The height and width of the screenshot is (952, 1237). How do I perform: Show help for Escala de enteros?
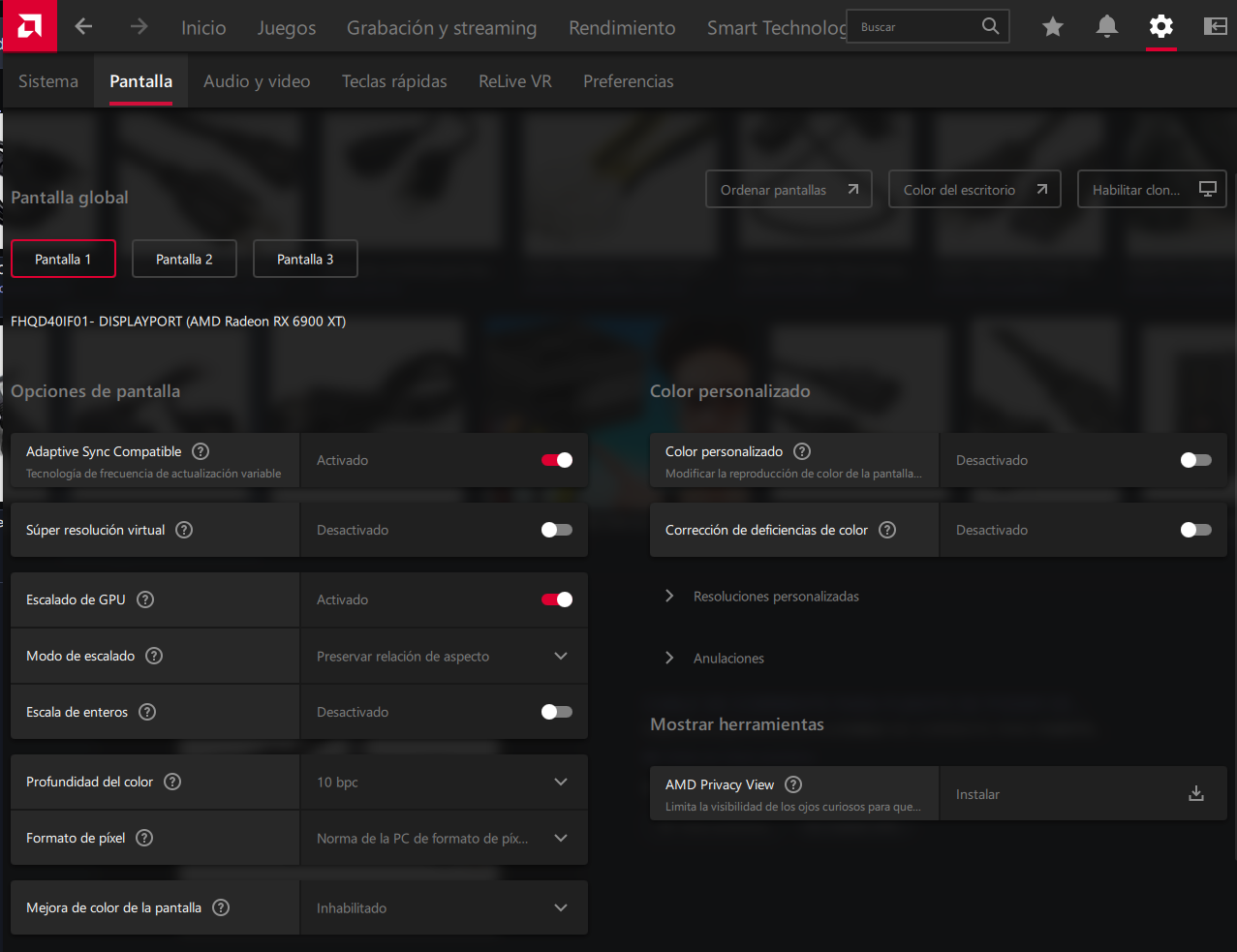[147, 712]
